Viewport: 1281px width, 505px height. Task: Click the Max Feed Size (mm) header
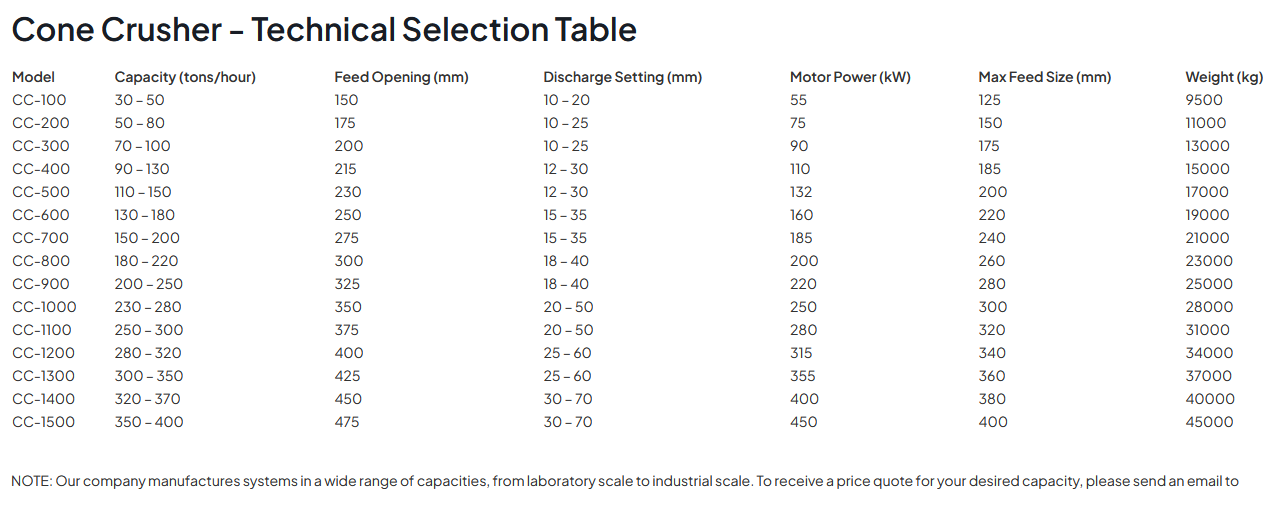tap(1044, 77)
